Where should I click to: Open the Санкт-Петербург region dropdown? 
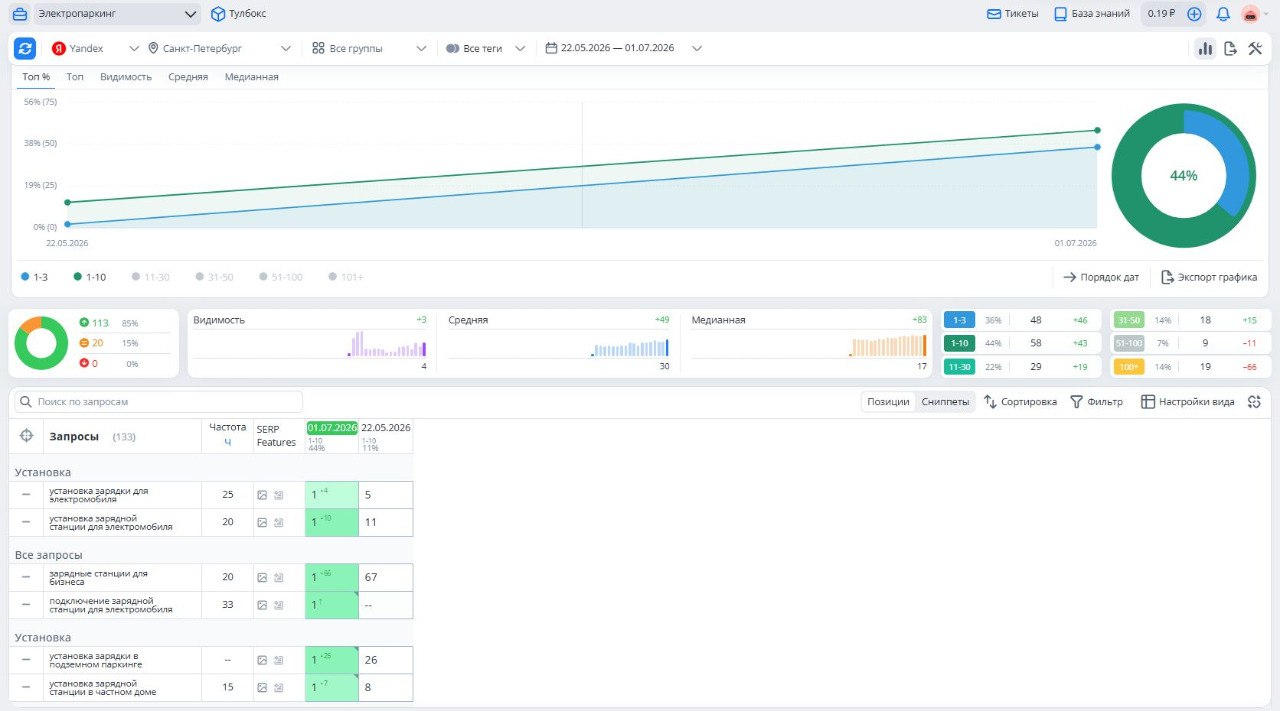pos(219,48)
